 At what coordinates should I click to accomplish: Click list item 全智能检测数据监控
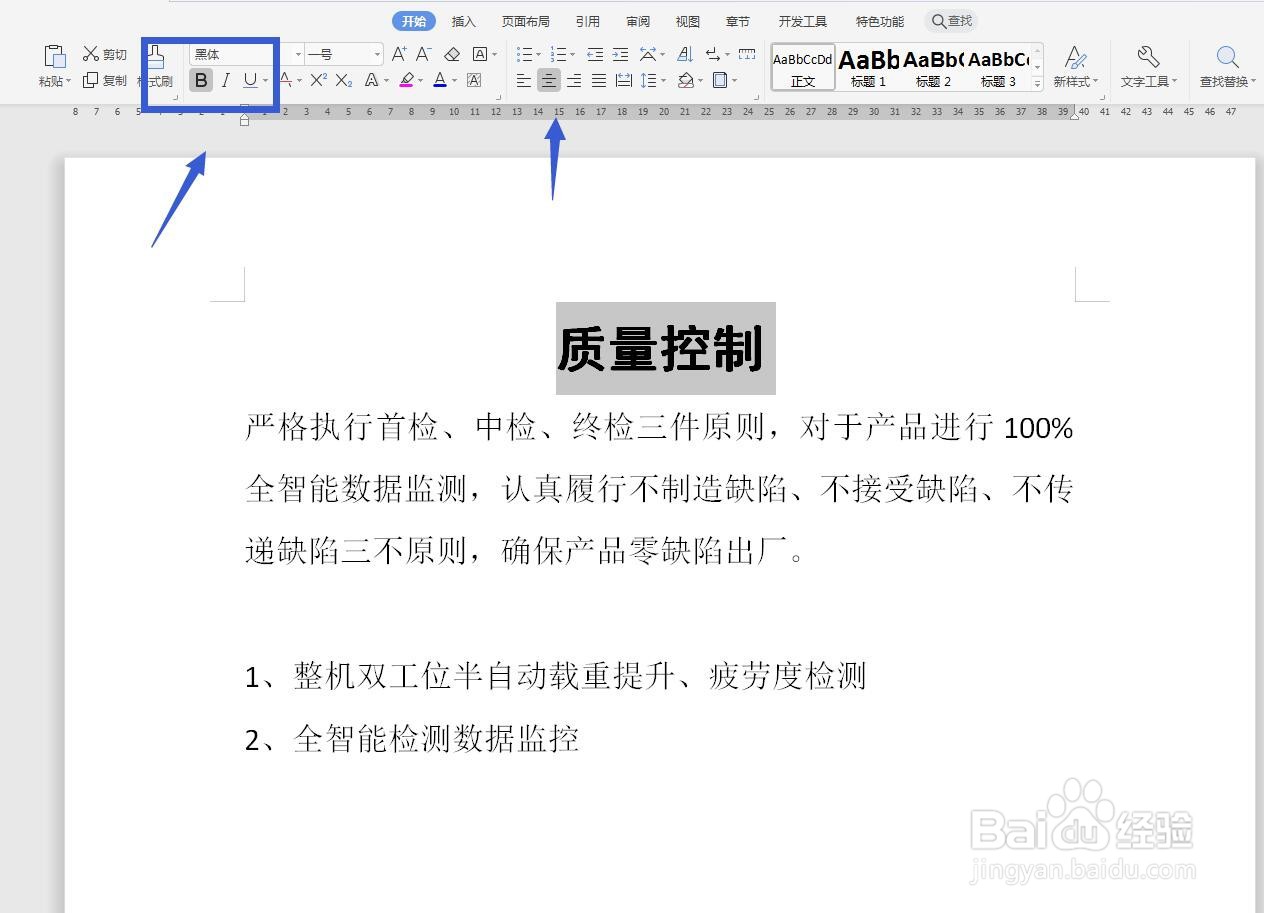point(436,738)
